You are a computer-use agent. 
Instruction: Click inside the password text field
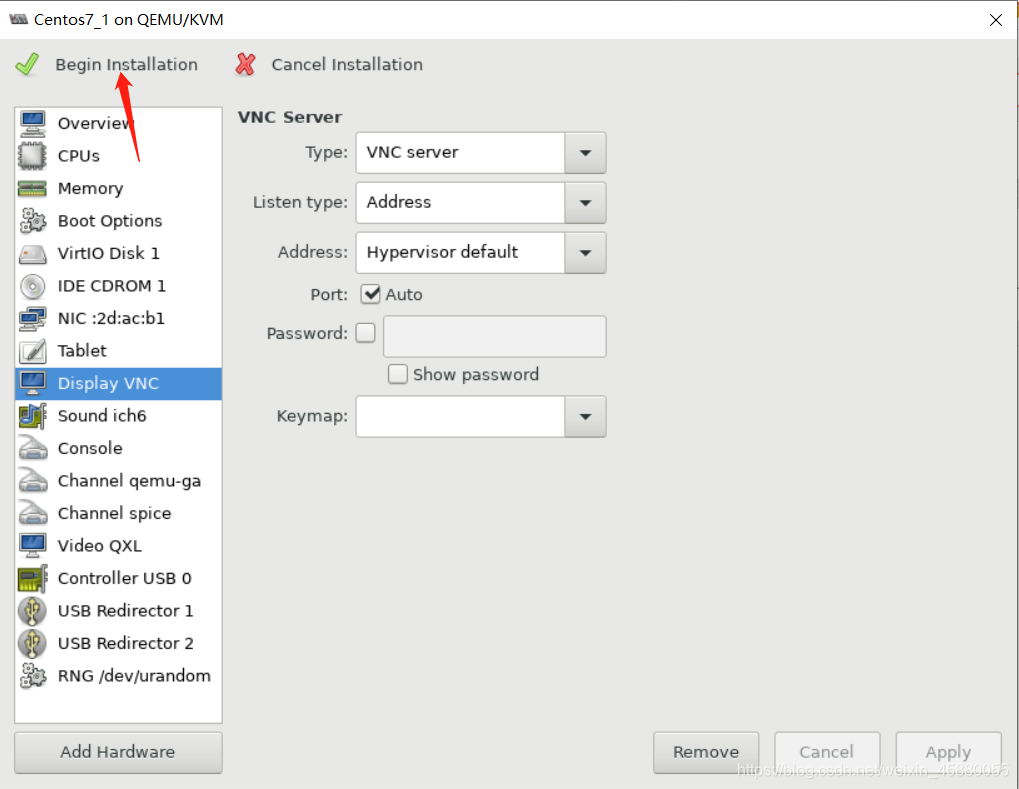pyautogui.click(x=495, y=337)
